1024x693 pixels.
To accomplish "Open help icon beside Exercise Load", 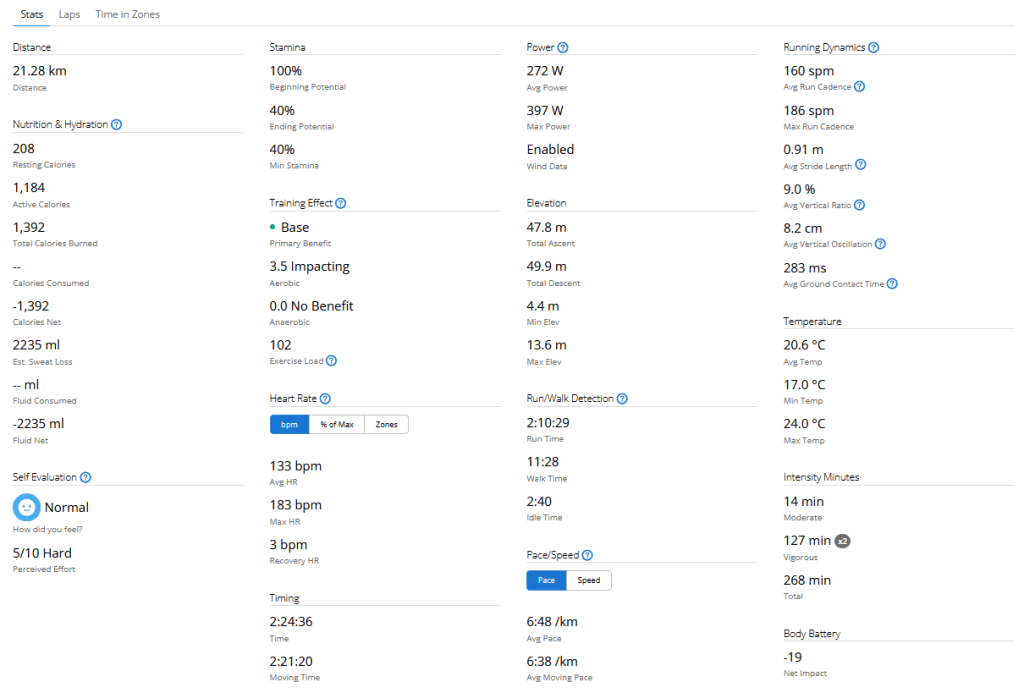I will coord(331,361).
